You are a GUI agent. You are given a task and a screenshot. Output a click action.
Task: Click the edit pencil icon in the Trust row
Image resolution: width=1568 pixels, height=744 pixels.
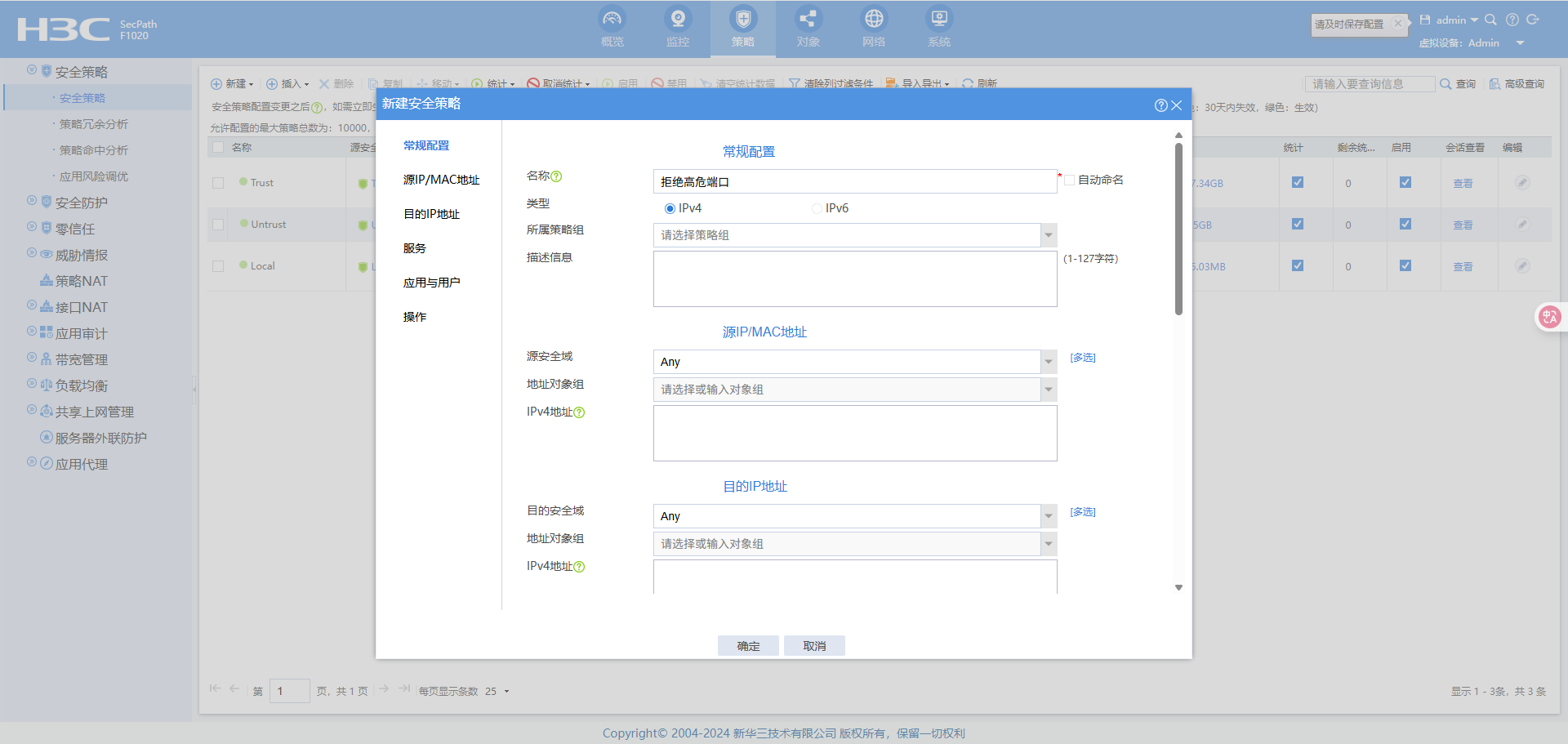pos(1522,183)
